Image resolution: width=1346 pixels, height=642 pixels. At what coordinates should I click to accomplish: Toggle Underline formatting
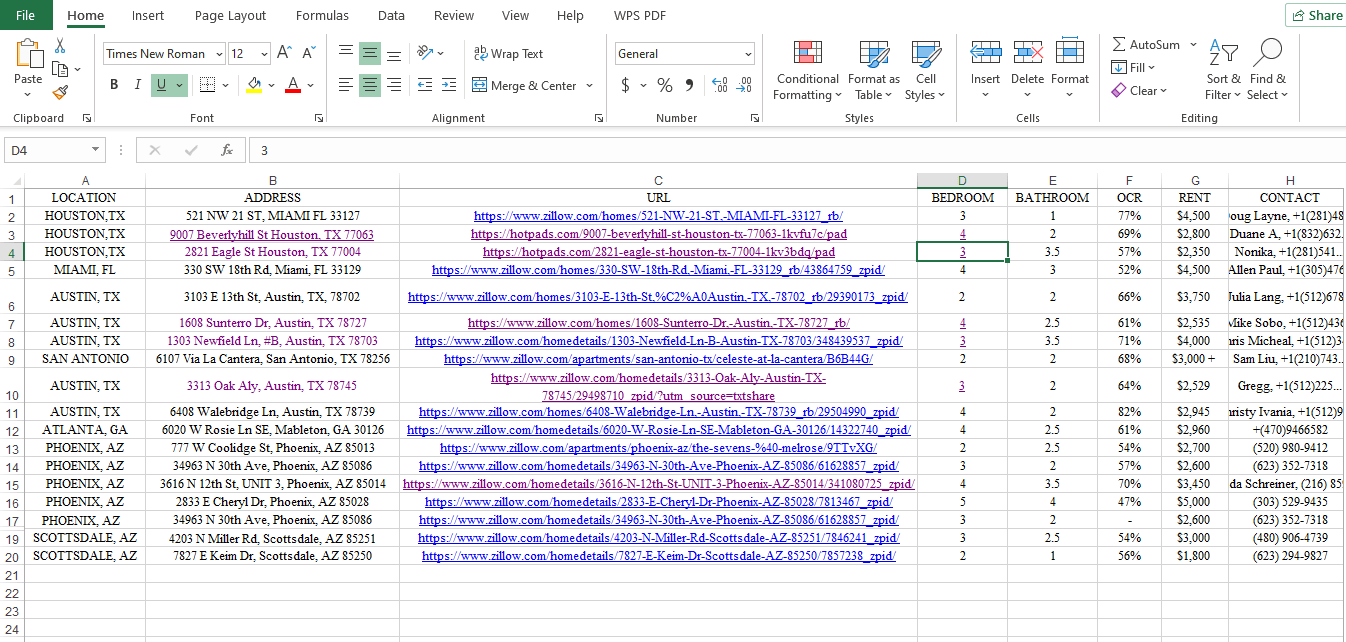pyautogui.click(x=161, y=85)
